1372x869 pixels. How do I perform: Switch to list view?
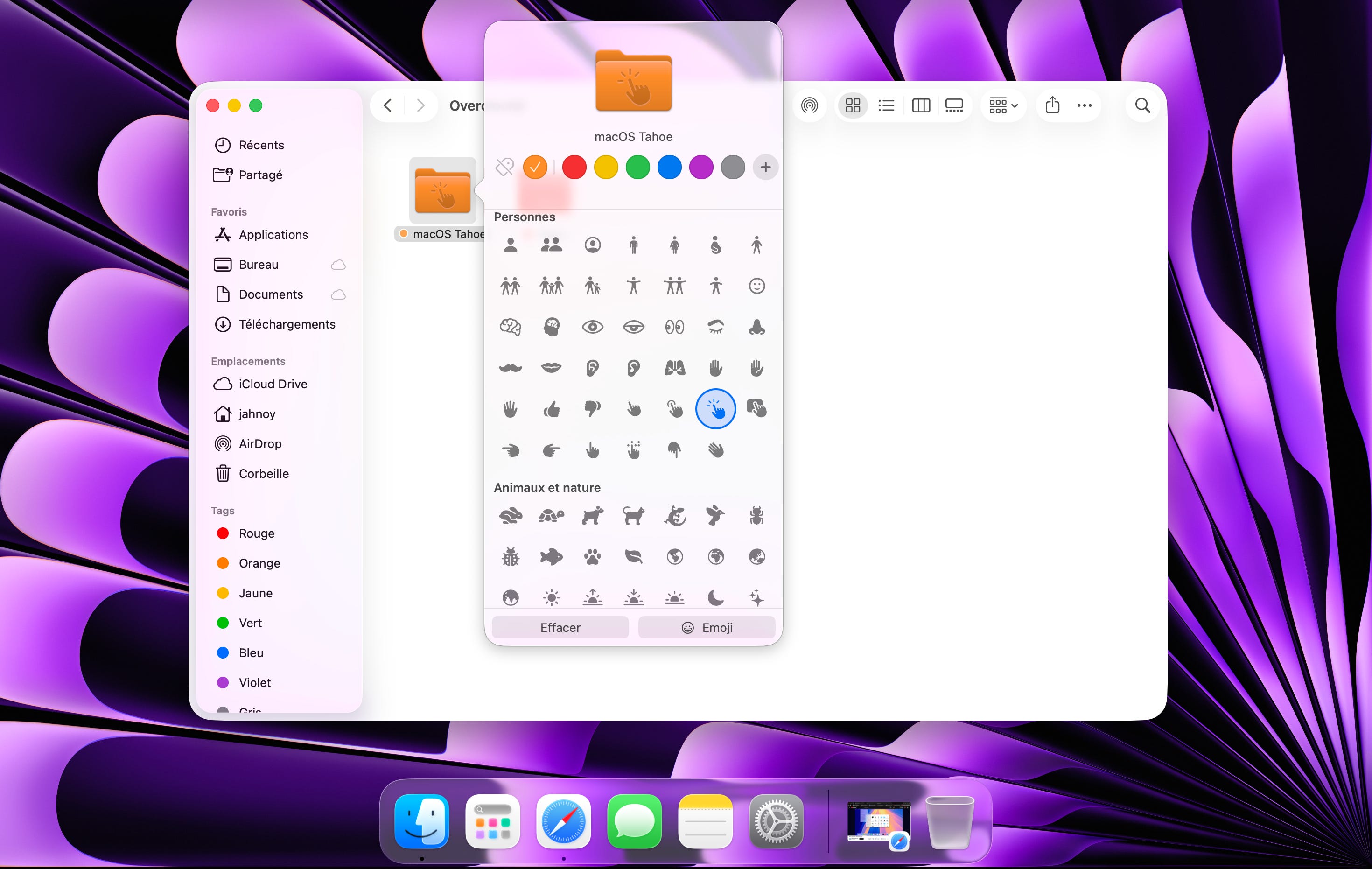886,105
